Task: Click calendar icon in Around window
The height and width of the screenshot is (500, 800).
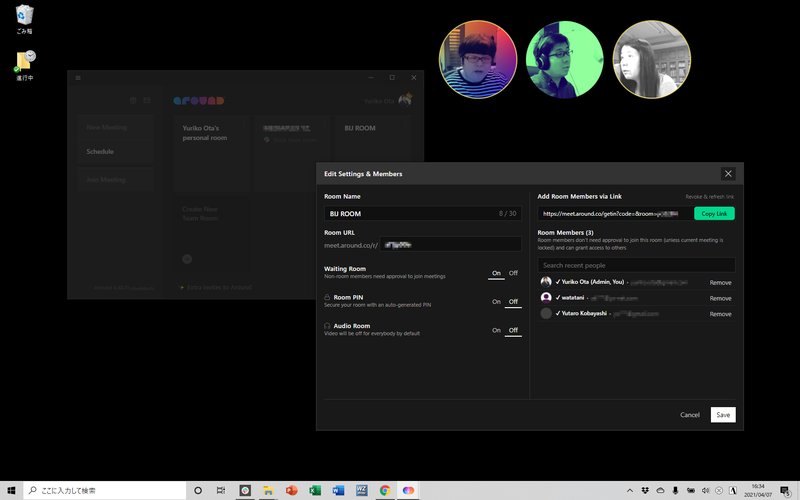Action: pyautogui.click(x=133, y=101)
